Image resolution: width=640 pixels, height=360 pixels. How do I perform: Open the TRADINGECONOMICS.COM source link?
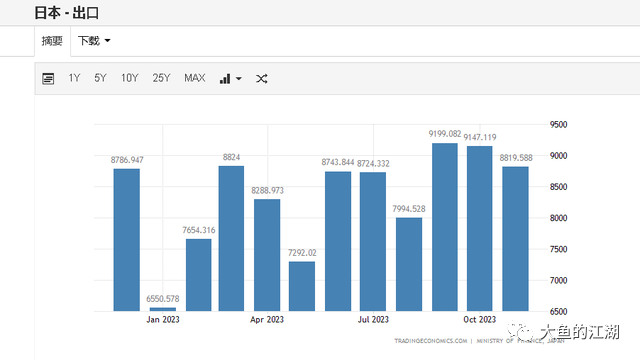coord(431,341)
